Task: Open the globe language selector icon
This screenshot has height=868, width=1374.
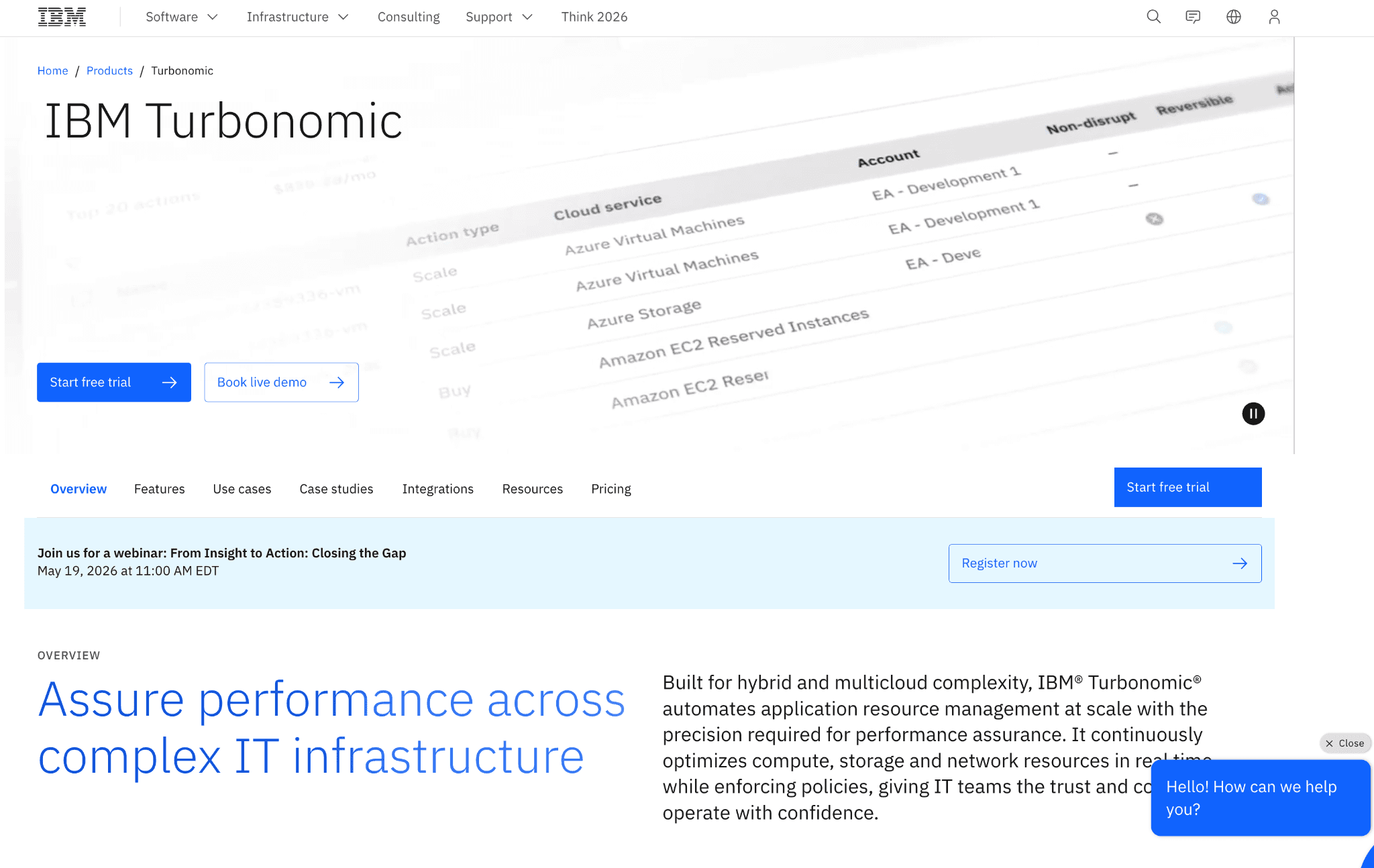Action: pos(1234,17)
